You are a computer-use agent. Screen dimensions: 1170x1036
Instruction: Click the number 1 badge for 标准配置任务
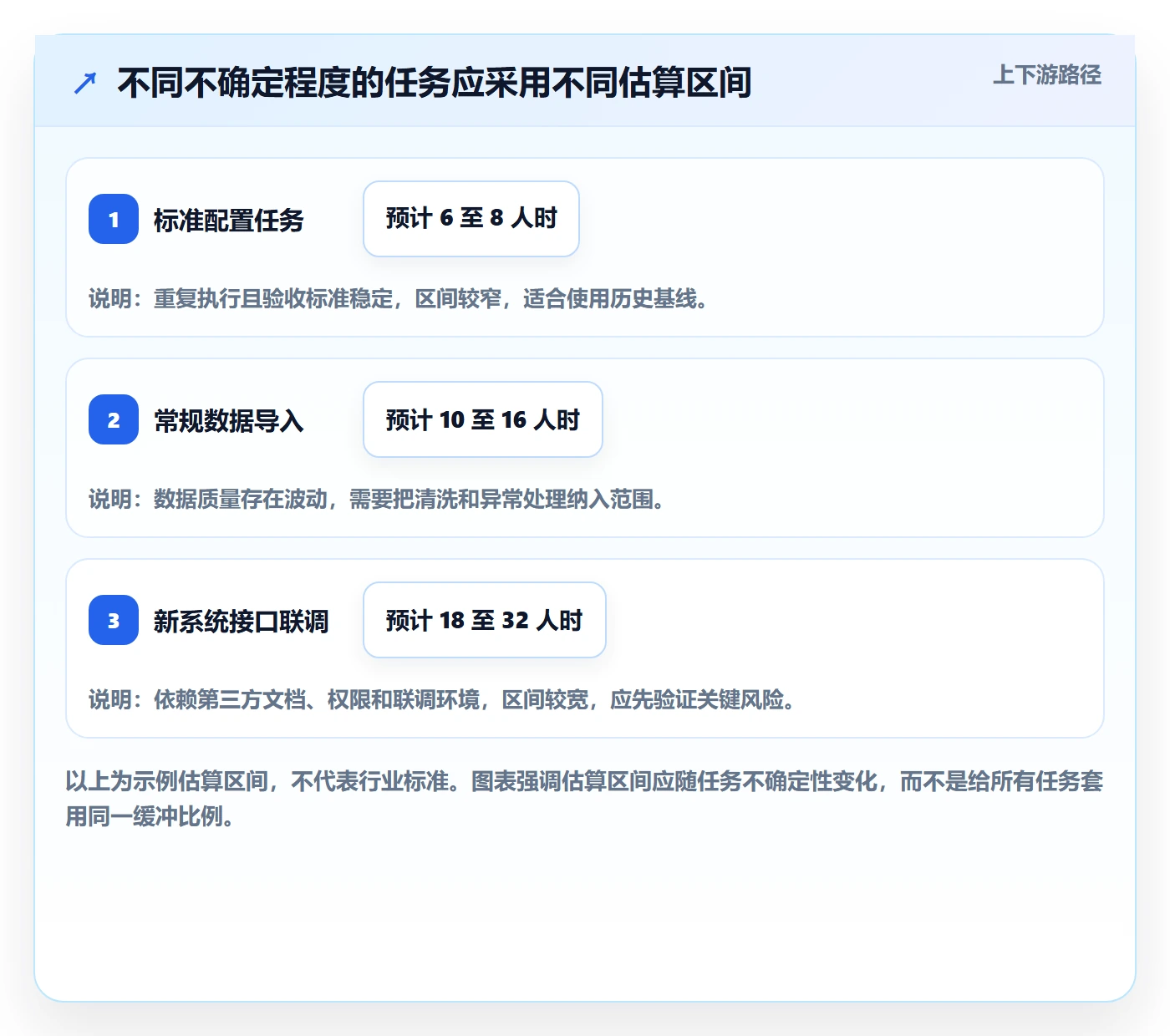[x=114, y=219]
